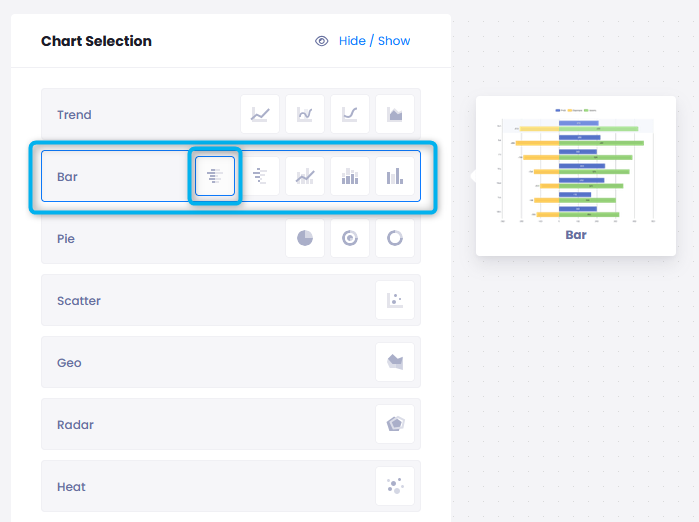Viewport: 699px width, 522px height.
Task: Select the last vertical column chart icon in Bar row
Action: tap(395, 177)
